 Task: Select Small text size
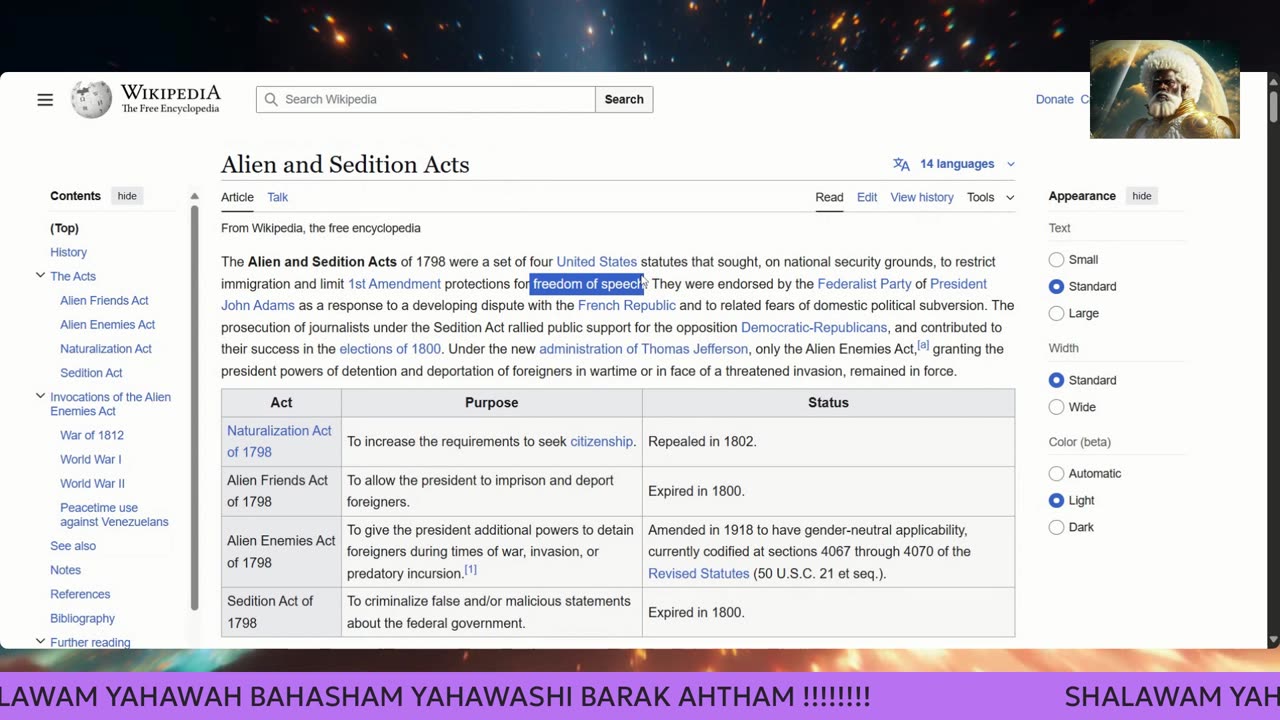(1056, 259)
